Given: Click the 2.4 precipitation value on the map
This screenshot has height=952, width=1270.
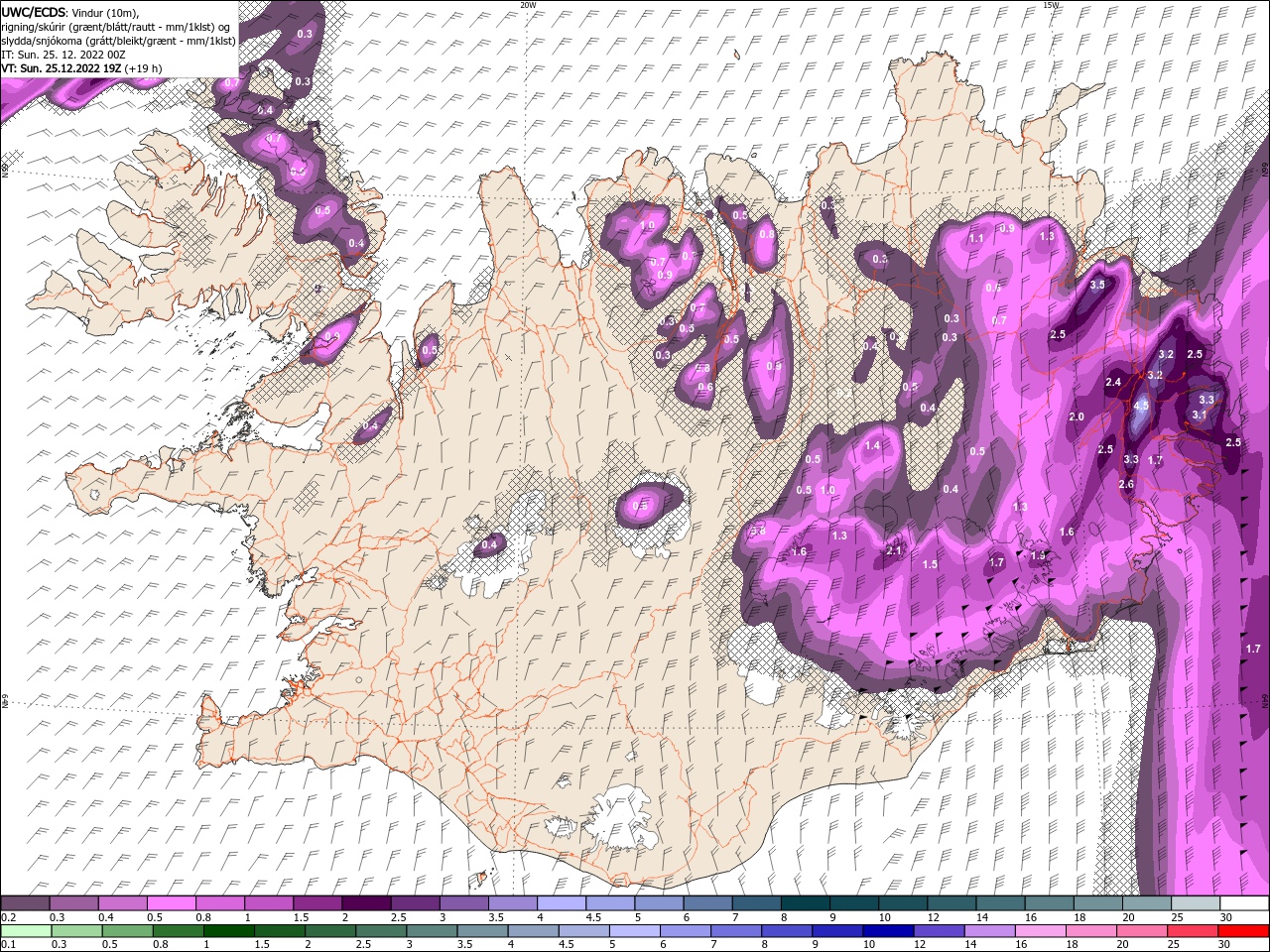Looking at the screenshot, I should pos(1113,382).
